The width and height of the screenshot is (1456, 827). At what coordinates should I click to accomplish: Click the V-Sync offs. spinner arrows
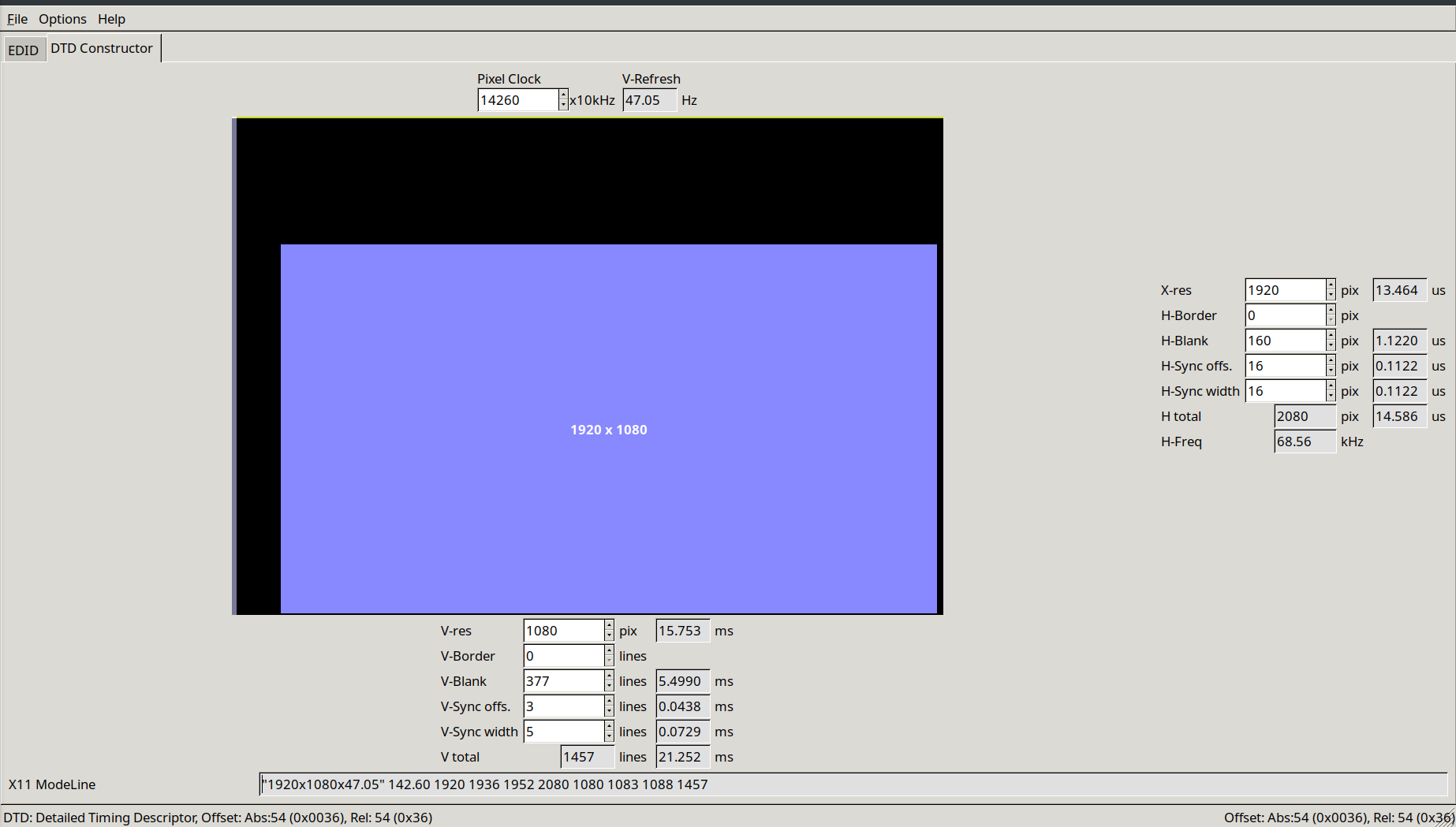pyautogui.click(x=610, y=706)
